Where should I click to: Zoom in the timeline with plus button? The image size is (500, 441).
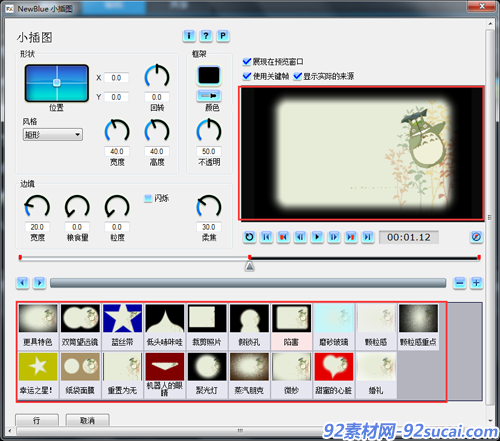(476, 283)
